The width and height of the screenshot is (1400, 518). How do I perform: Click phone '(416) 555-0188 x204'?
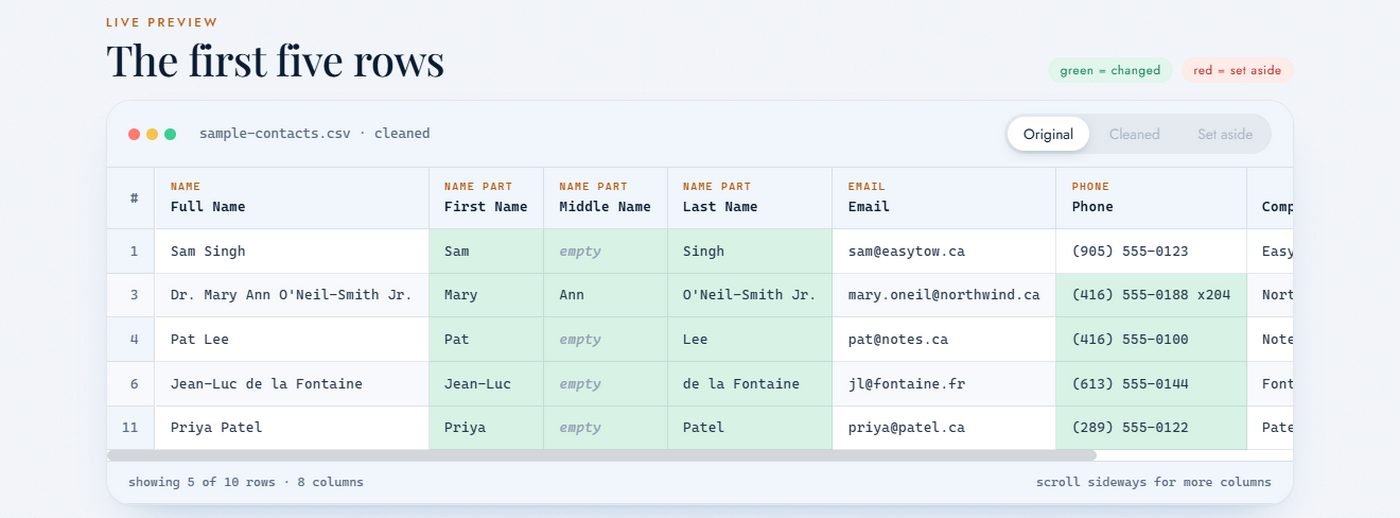pyautogui.click(x=1151, y=295)
